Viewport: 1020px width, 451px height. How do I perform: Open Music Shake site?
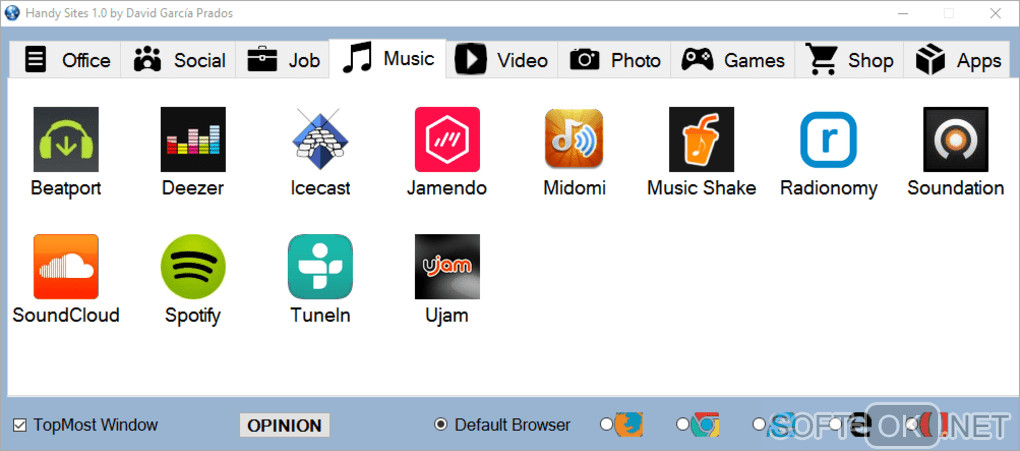coord(701,139)
